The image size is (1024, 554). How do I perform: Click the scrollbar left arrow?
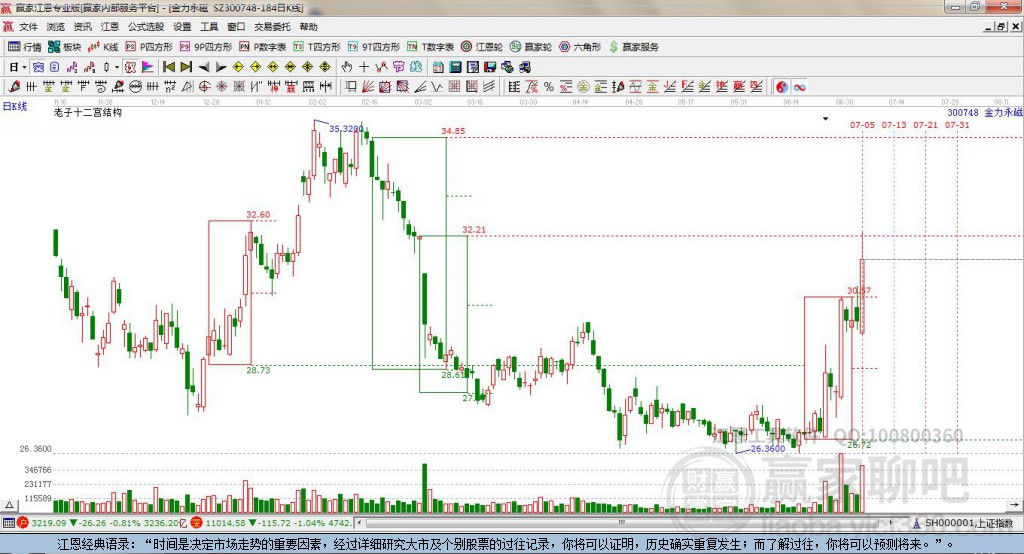coord(359,523)
